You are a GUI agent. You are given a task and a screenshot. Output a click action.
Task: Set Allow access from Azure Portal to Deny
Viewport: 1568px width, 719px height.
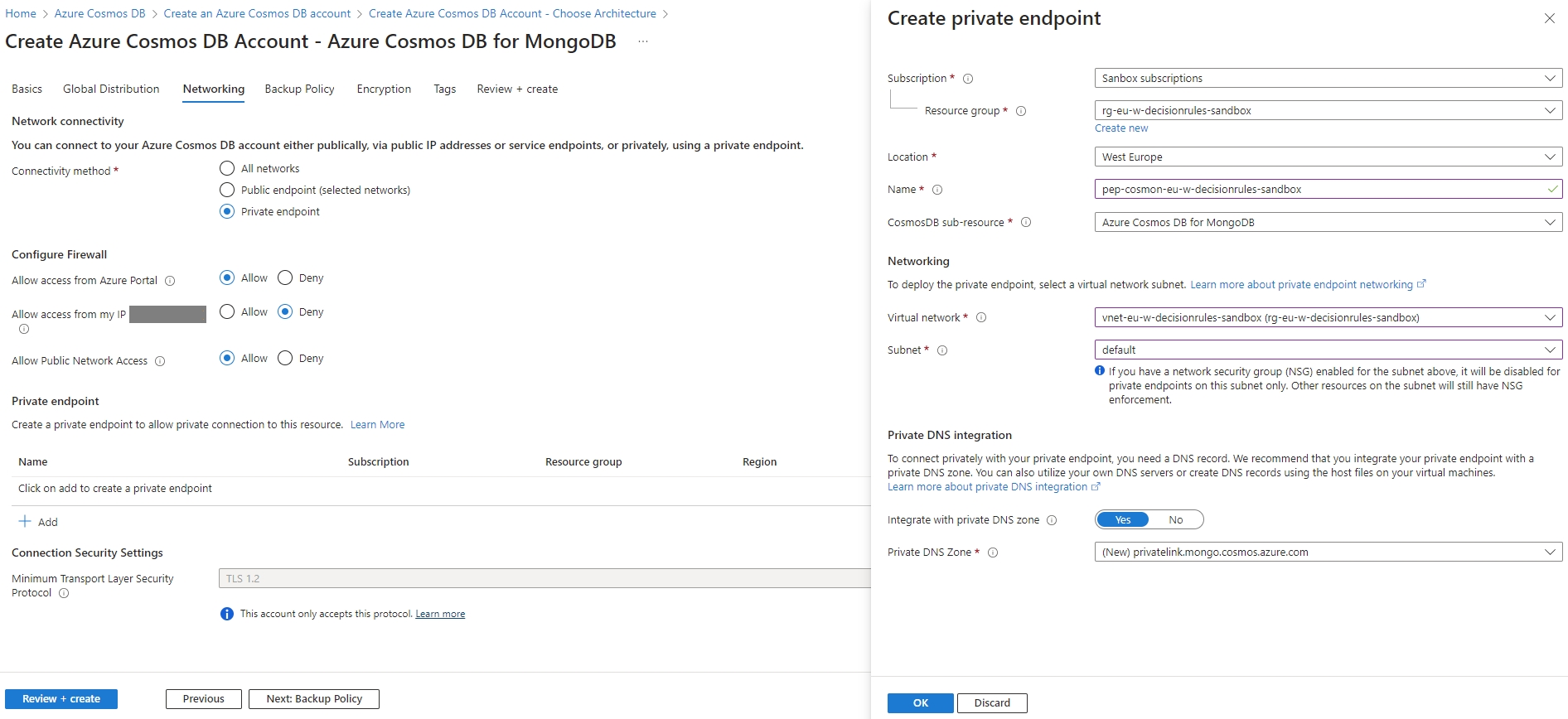(x=285, y=277)
